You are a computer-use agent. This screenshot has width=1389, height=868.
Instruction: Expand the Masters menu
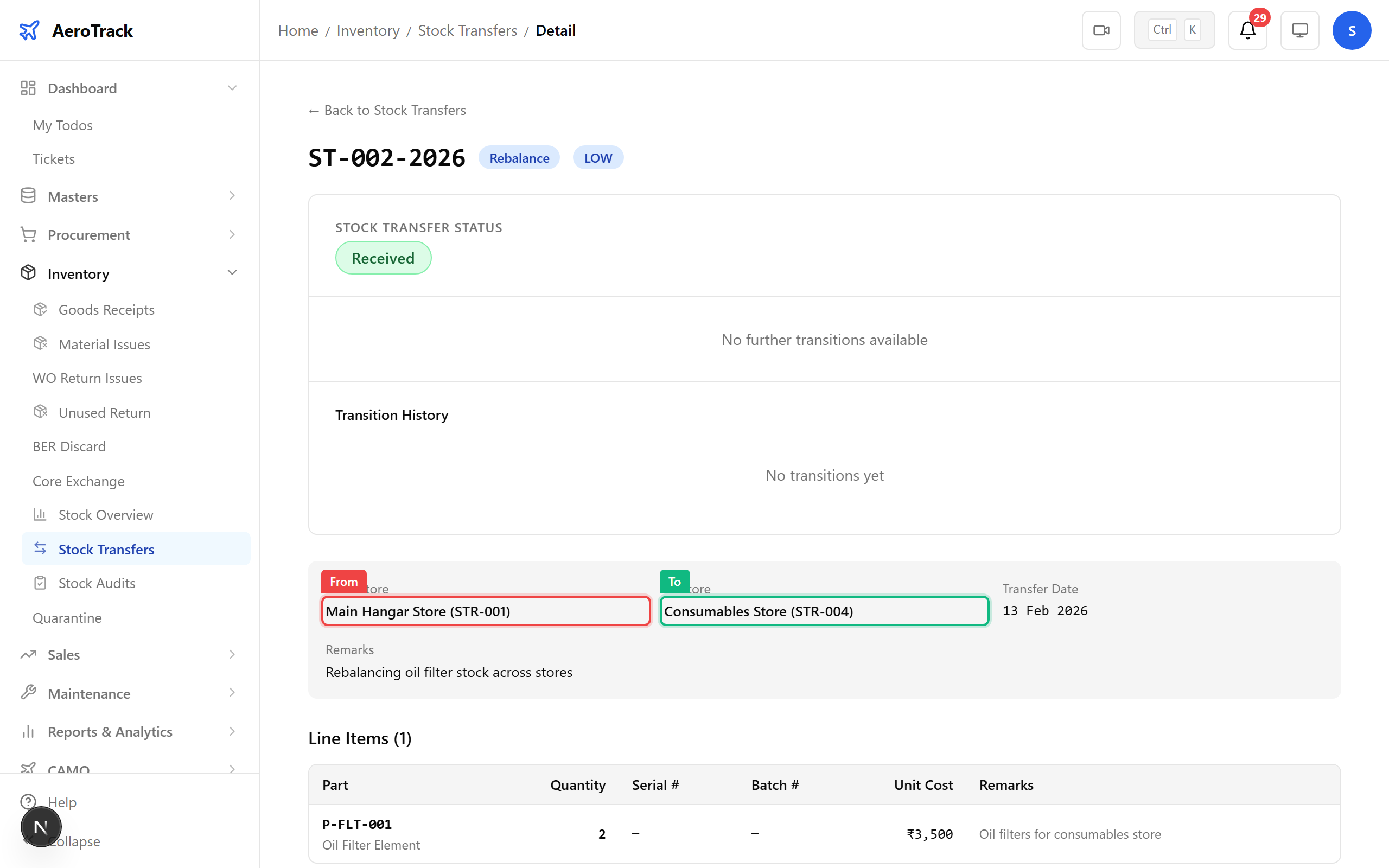(x=232, y=196)
